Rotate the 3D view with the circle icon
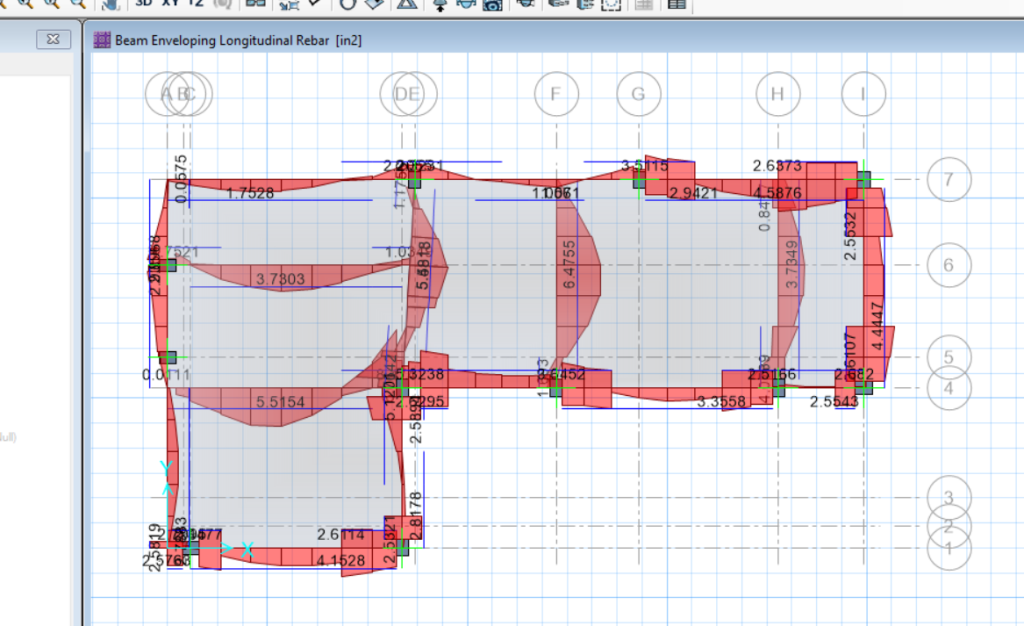Image resolution: width=1024 pixels, height=626 pixels. [x=348, y=4]
